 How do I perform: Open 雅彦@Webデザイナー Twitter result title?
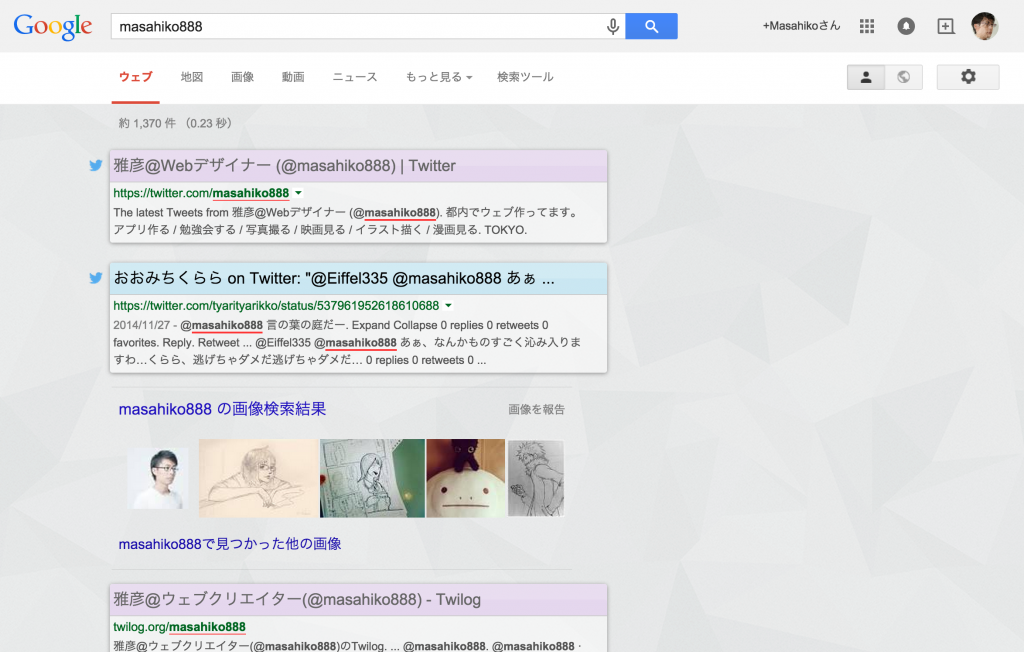coord(284,166)
